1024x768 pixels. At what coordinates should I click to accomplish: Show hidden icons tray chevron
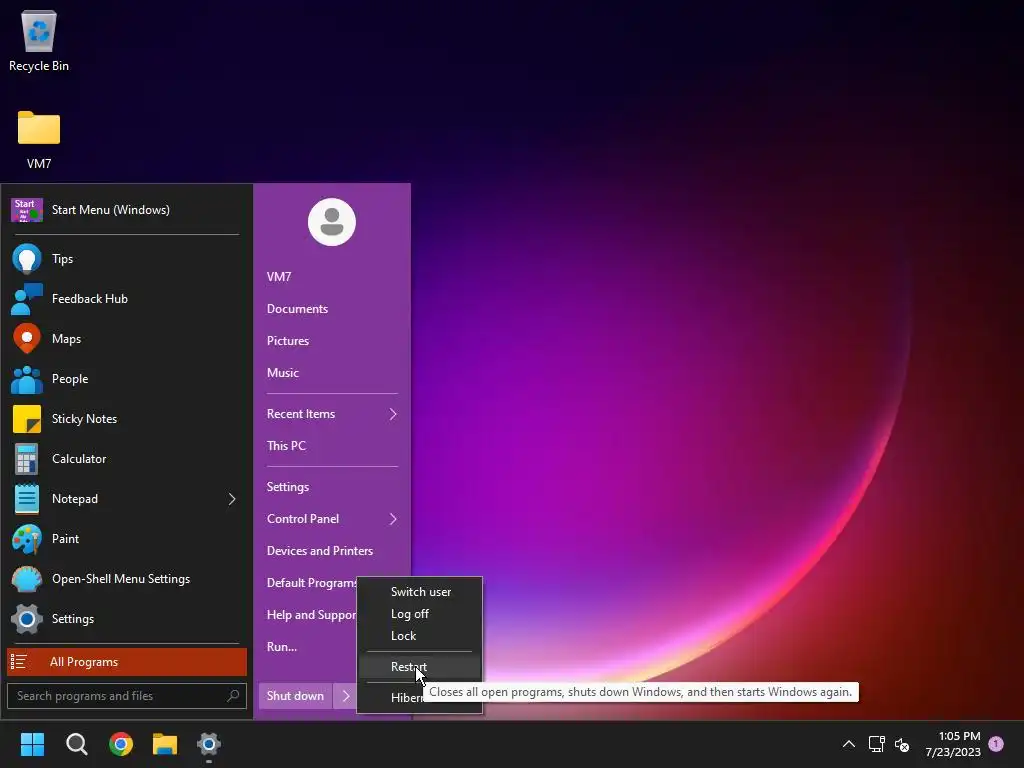(x=848, y=744)
